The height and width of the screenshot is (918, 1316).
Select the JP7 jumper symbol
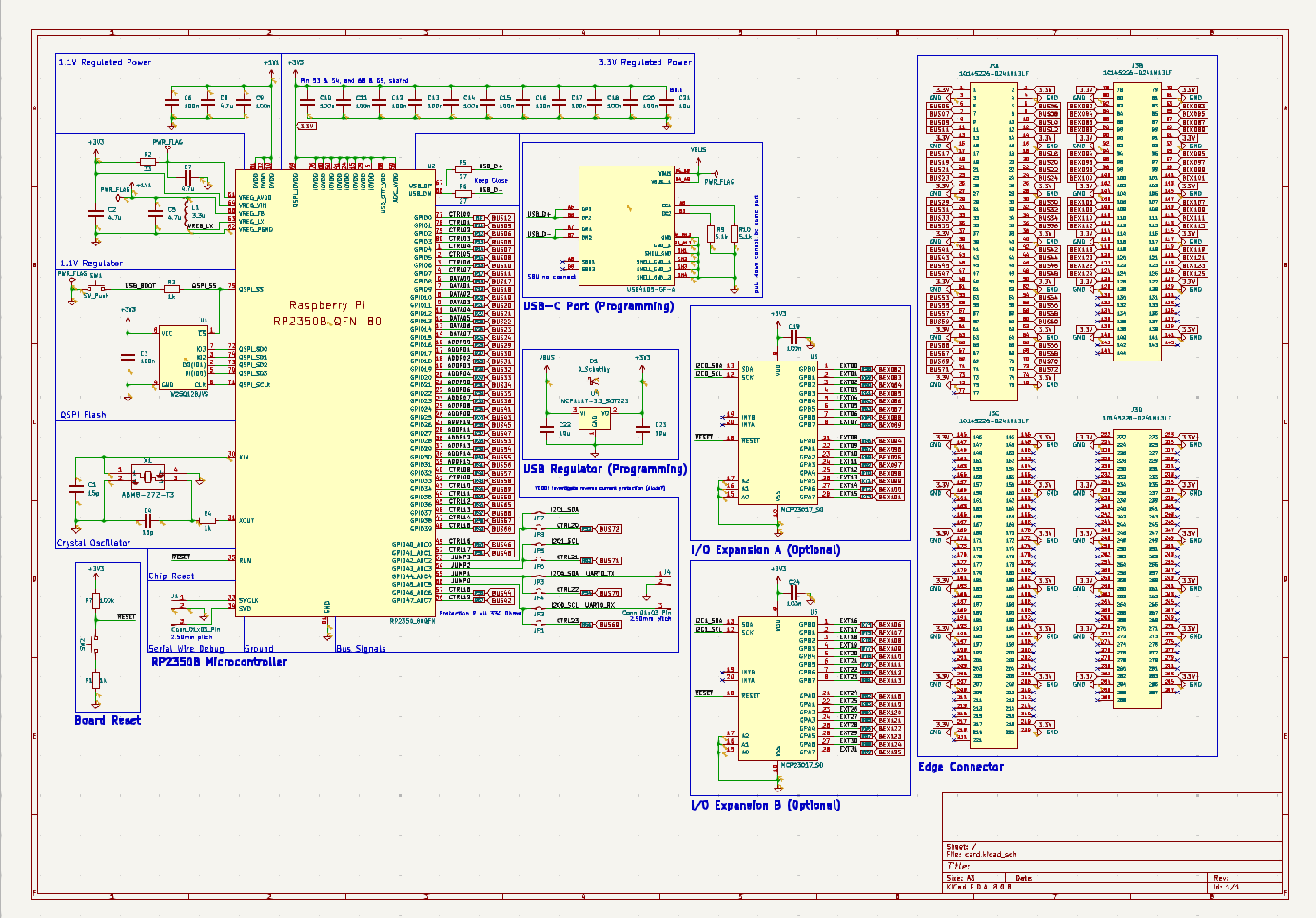click(539, 526)
